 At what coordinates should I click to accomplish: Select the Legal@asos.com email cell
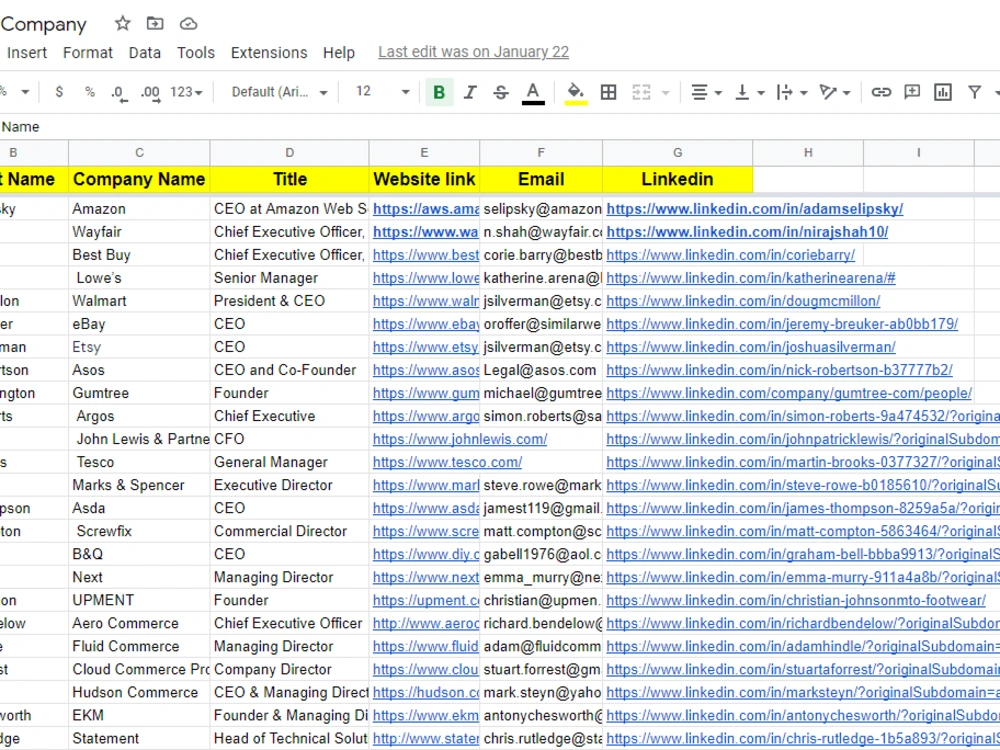(541, 370)
